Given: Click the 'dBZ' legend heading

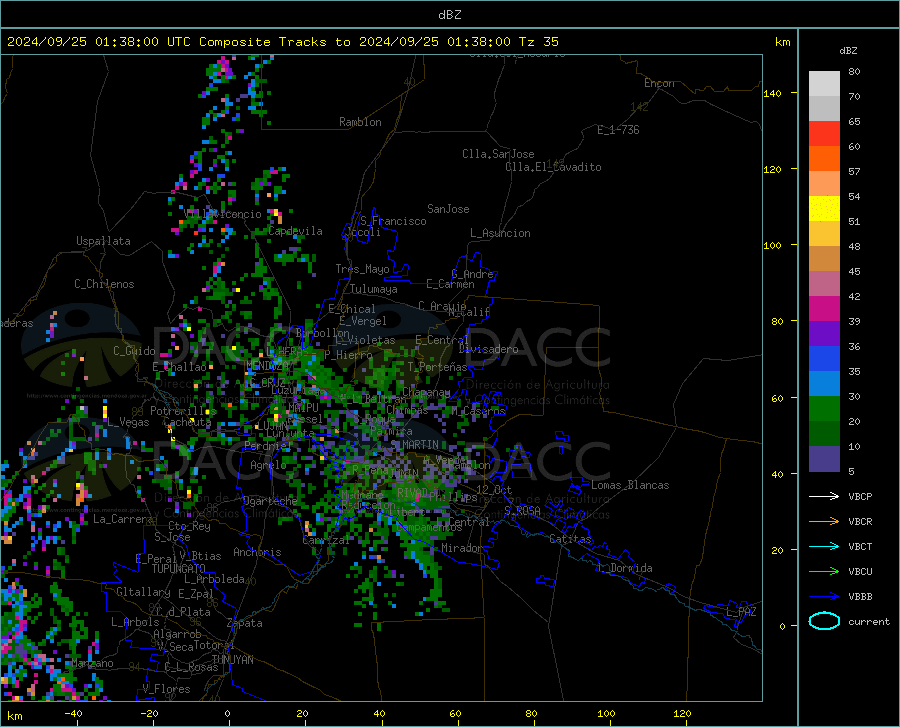Looking at the screenshot, I should (848, 50).
